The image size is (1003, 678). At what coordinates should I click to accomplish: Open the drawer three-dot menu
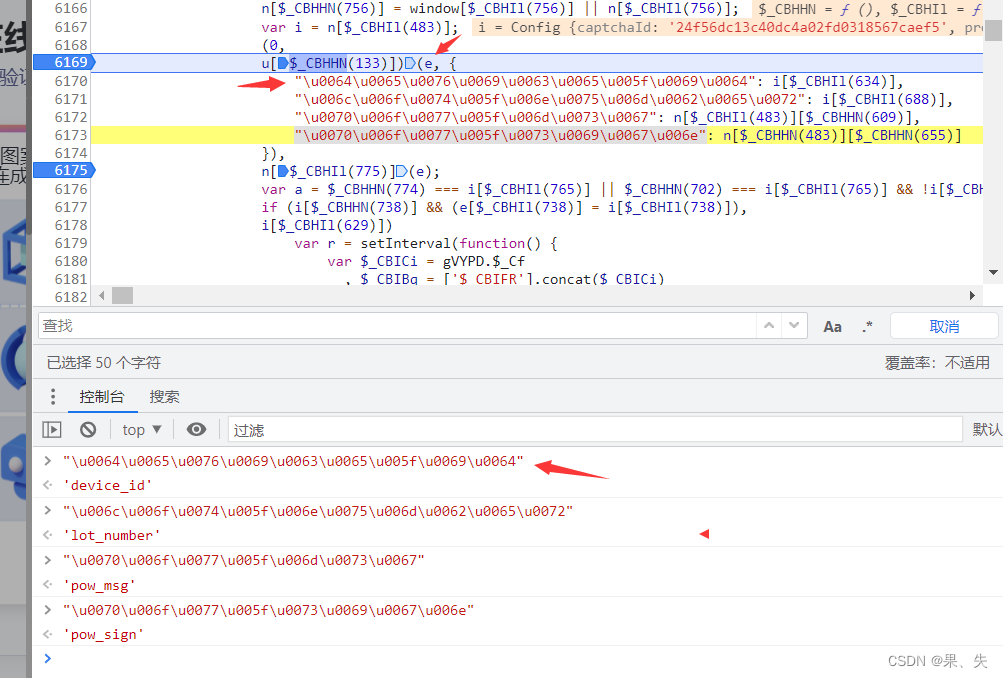tap(53, 397)
